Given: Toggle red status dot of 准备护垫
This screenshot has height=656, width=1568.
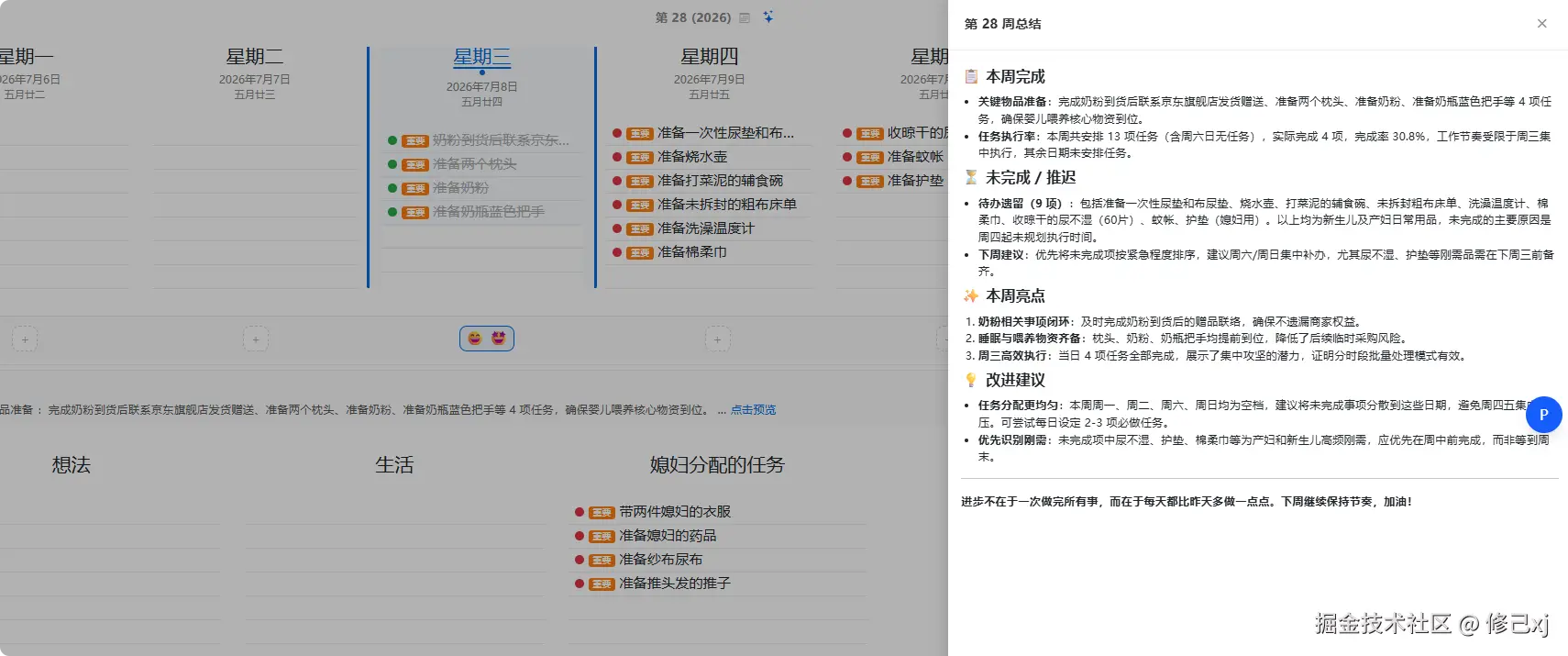Looking at the screenshot, I should tap(847, 181).
